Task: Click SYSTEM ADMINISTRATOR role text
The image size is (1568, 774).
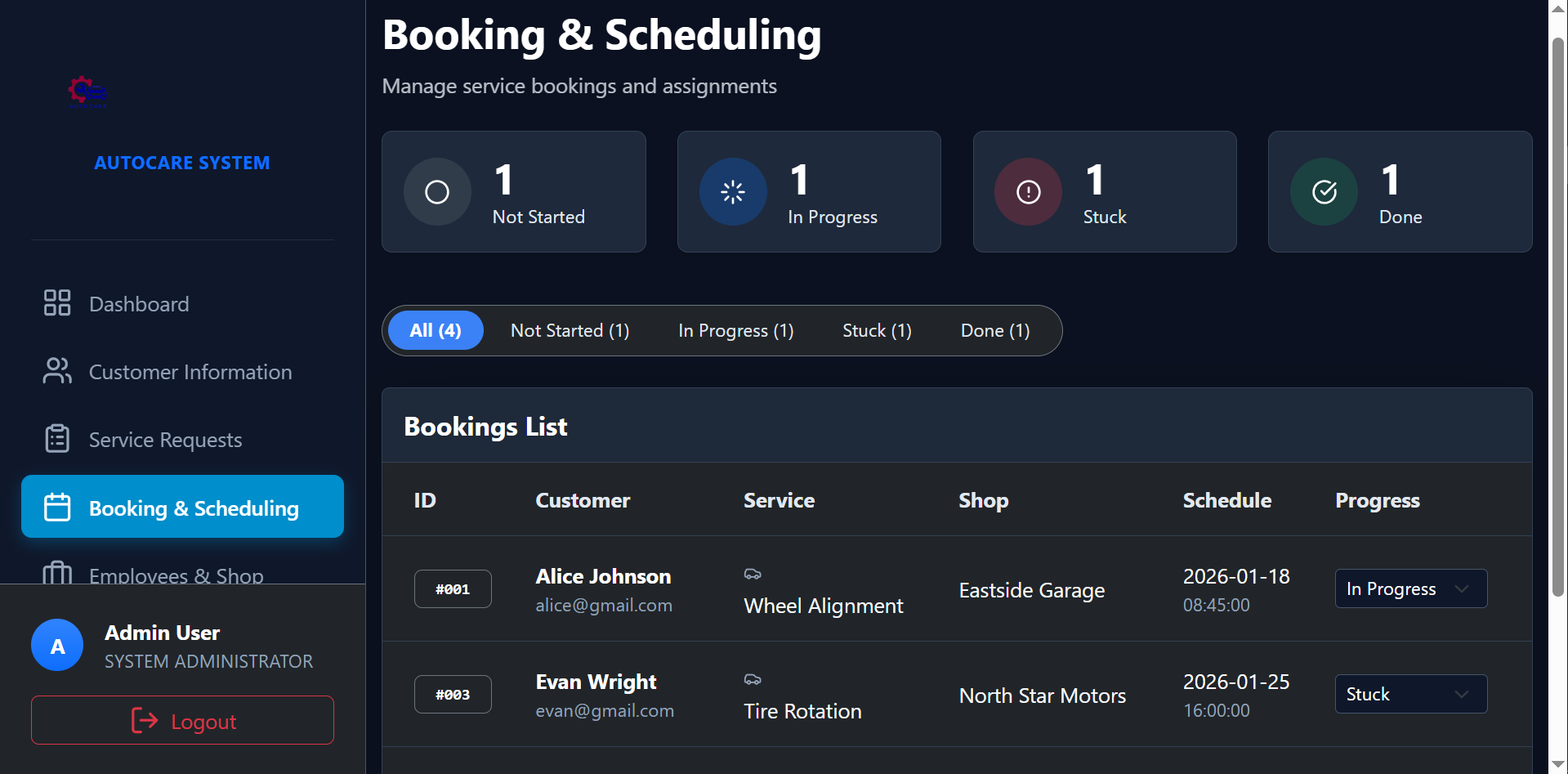Action: tap(208, 661)
